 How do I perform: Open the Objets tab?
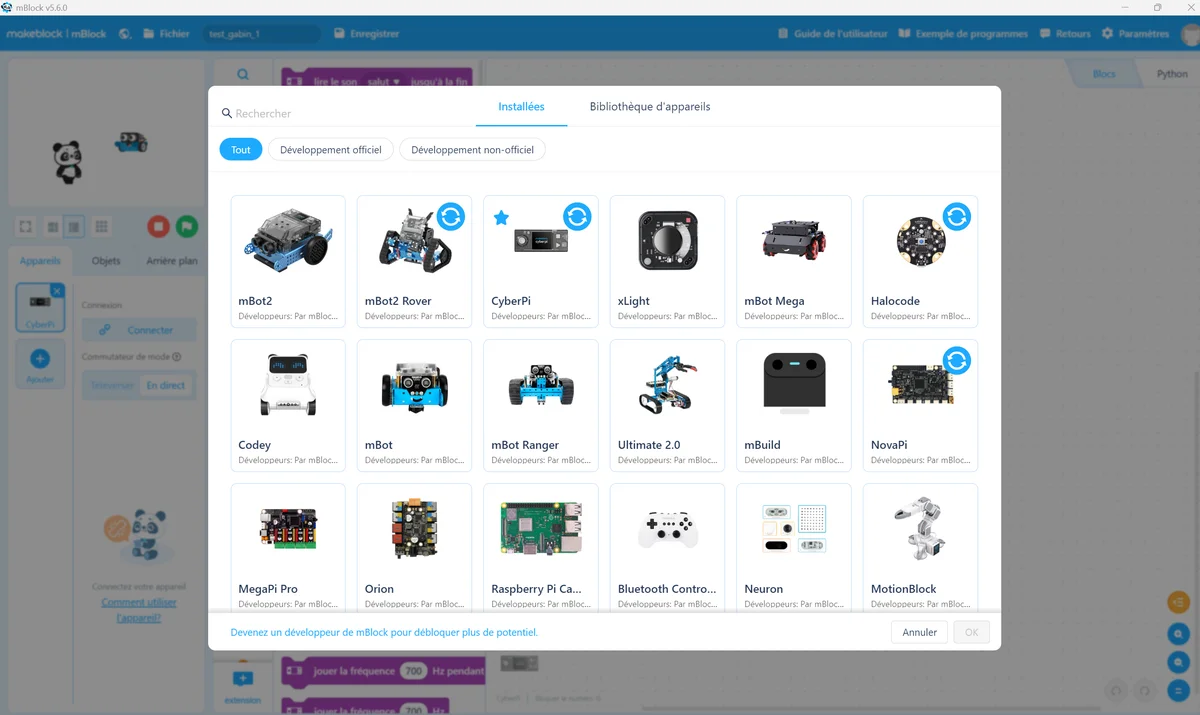106,261
